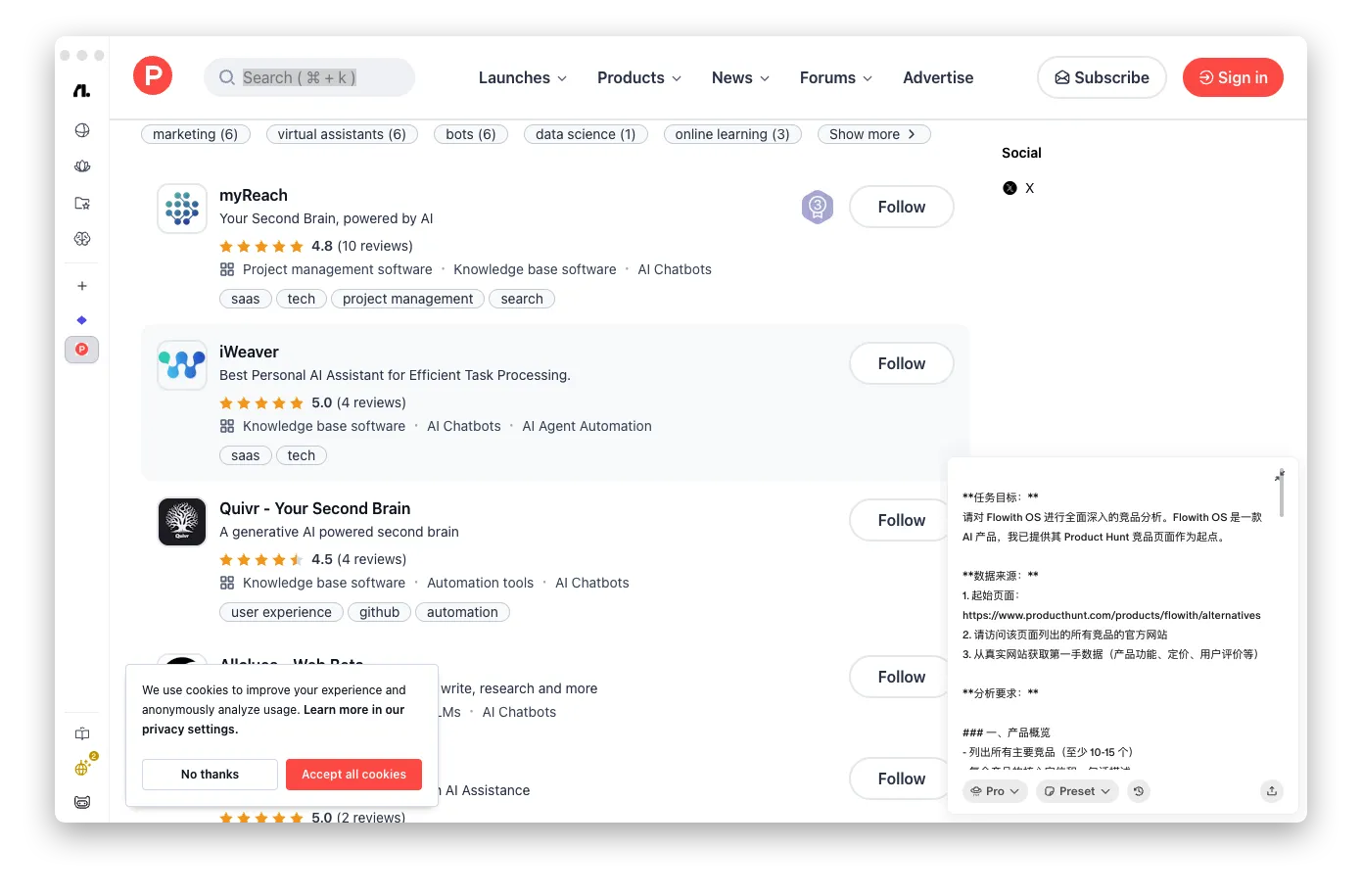Open the Advertise page
The height and width of the screenshot is (896, 1362).
938,77
